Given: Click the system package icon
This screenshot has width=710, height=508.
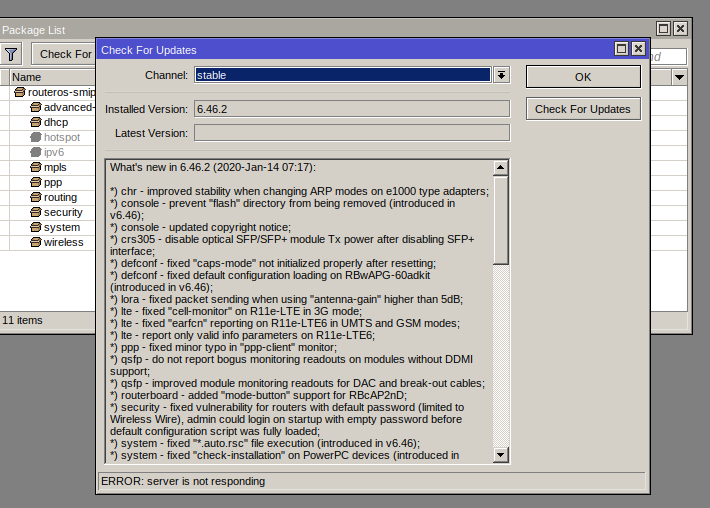Looking at the screenshot, I should pyautogui.click(x=36, y=227).
